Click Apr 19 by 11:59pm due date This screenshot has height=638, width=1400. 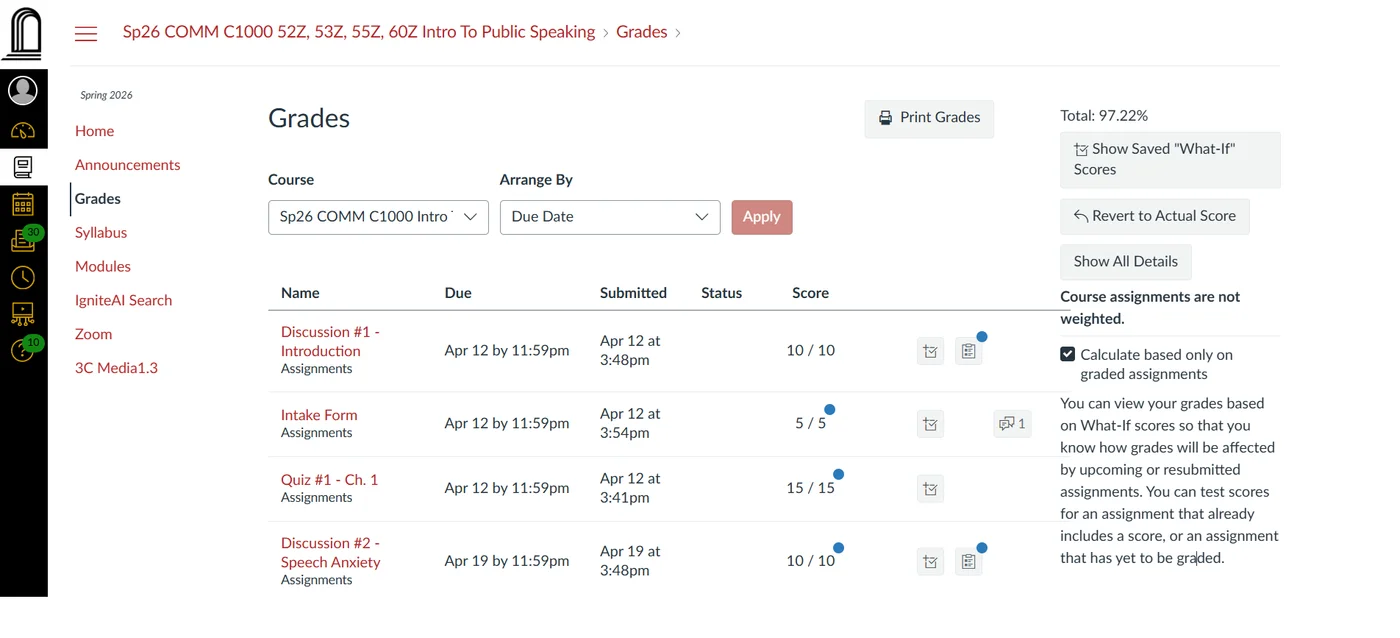click(x=507, y=562)
